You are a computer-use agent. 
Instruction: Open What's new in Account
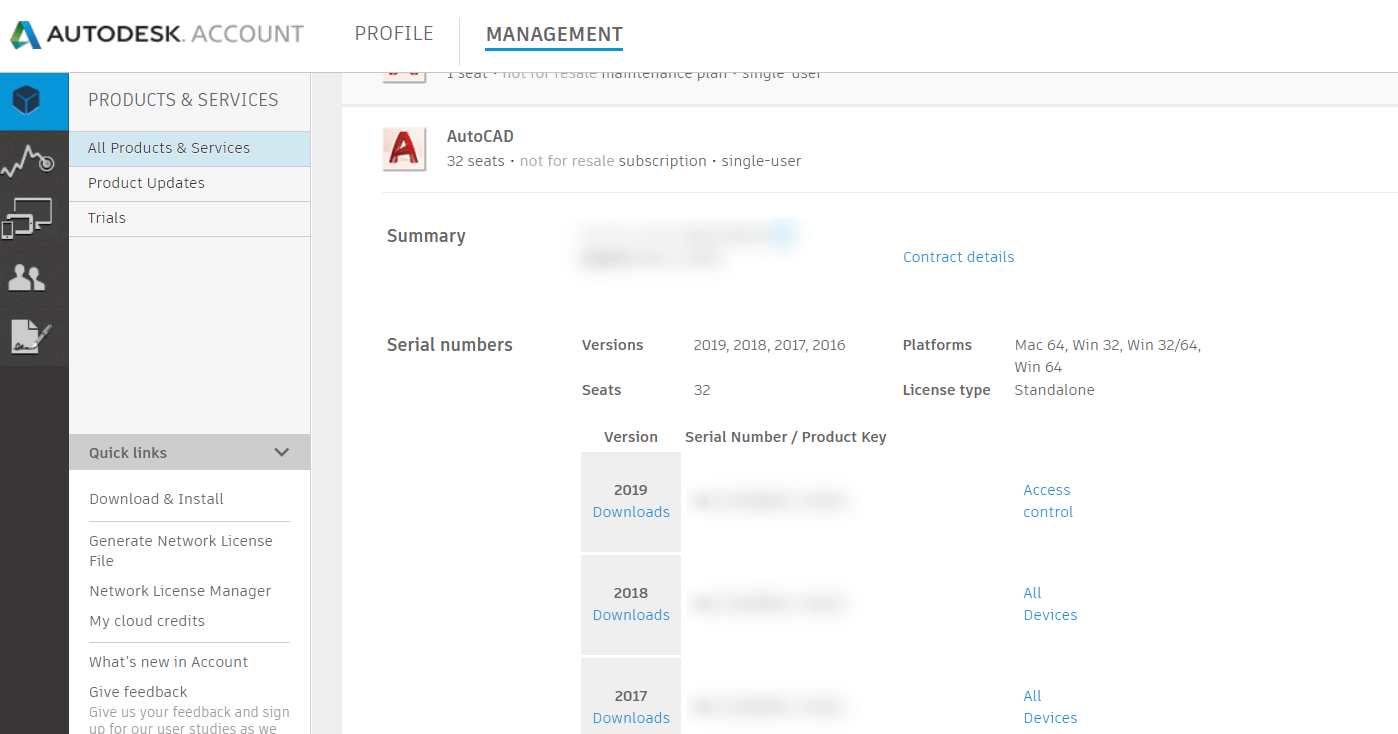click(168, 662)
